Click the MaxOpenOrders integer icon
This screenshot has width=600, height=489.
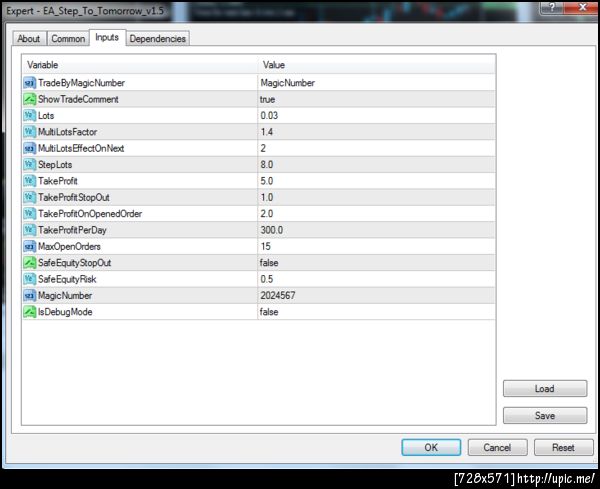(x=29, y=246)
